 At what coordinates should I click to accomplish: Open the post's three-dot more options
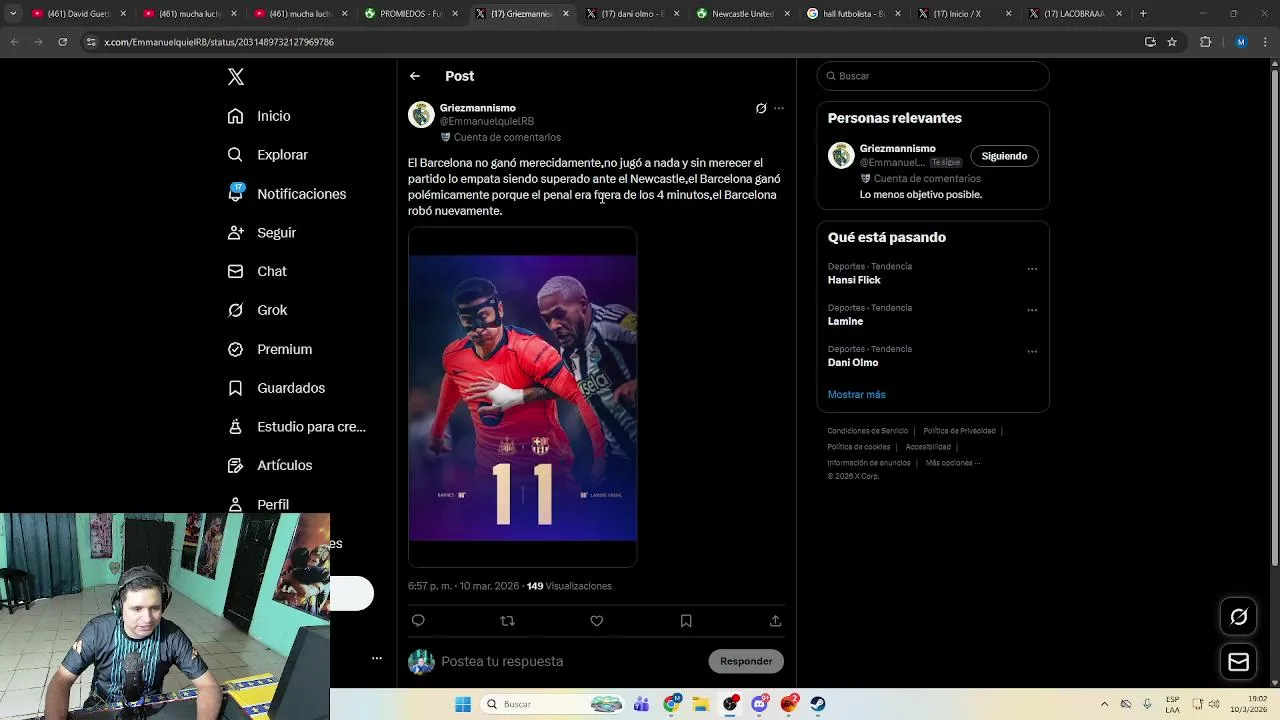point(779,108)
